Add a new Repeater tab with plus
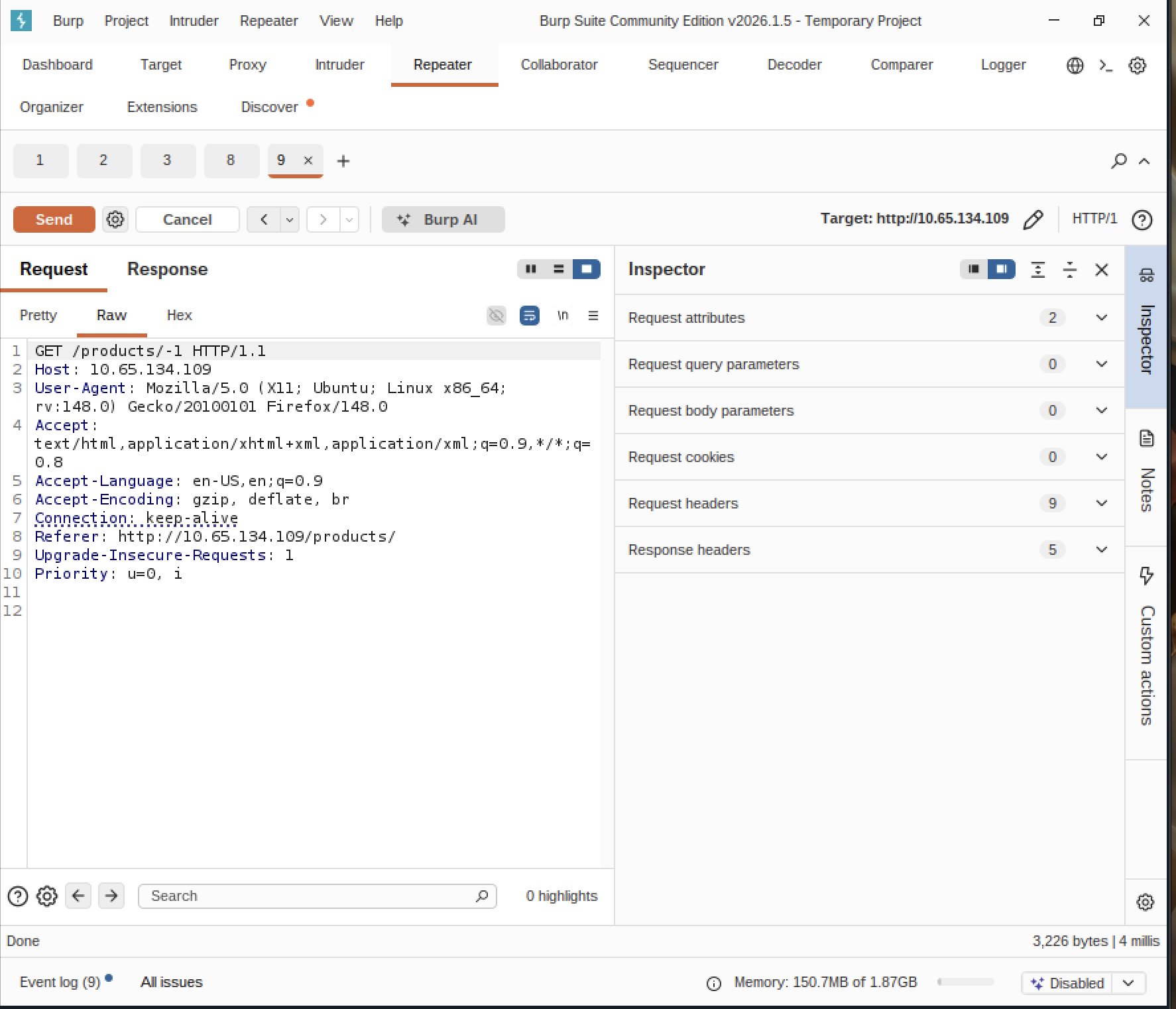The height and width of the screenshot is (1009, 1176). coord(343,161)
